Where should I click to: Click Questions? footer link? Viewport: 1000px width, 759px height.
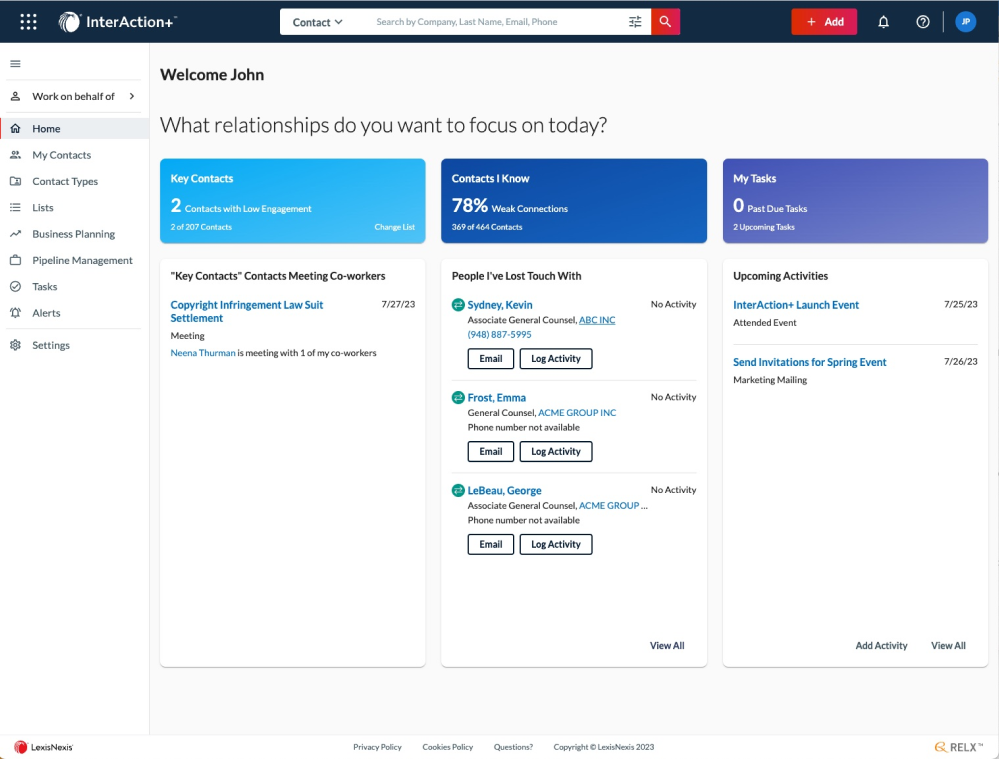tap(513, 747)
